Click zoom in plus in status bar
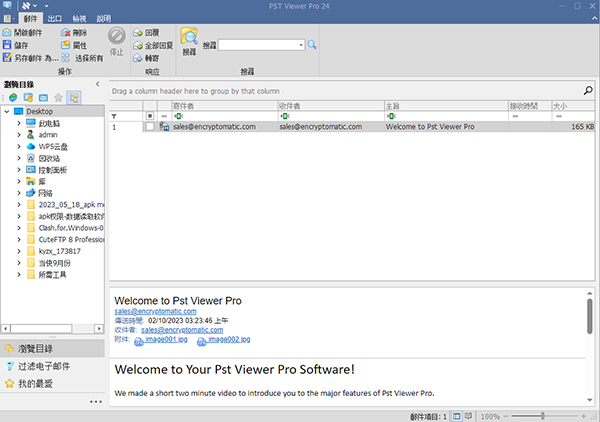 [x=584, y=416]
